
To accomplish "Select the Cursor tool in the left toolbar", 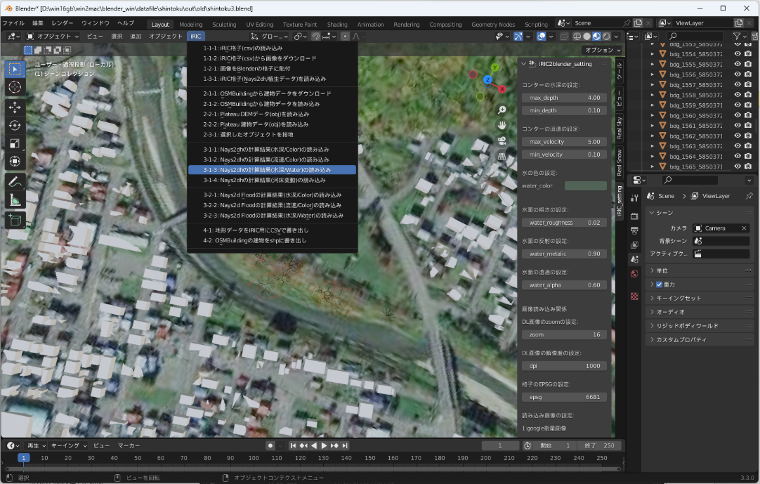I will [x=15, y=87].
